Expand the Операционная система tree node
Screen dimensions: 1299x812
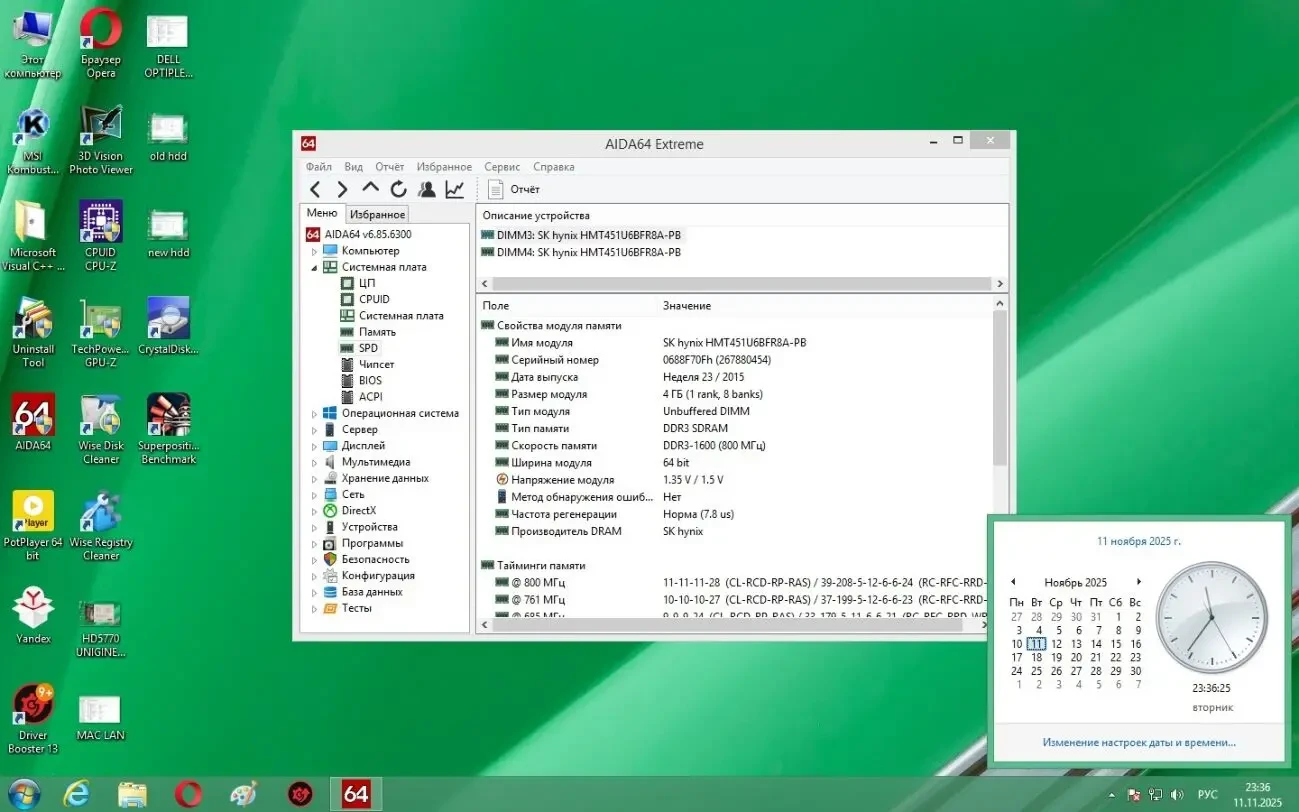click(314, 414)
